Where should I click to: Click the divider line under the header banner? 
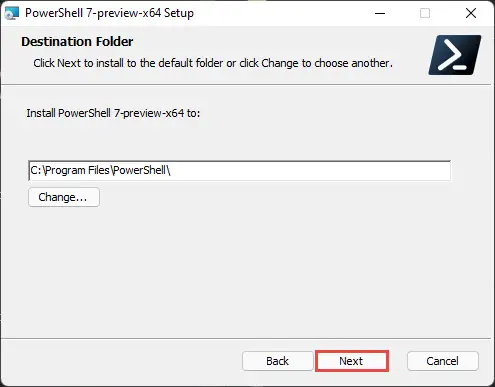[246, 85]
